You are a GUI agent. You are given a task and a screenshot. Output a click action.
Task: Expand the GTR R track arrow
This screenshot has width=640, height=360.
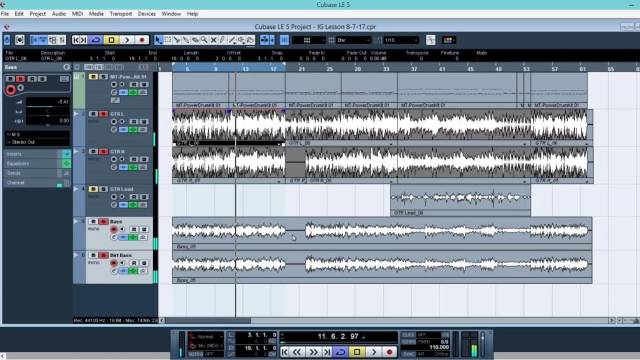76,151
